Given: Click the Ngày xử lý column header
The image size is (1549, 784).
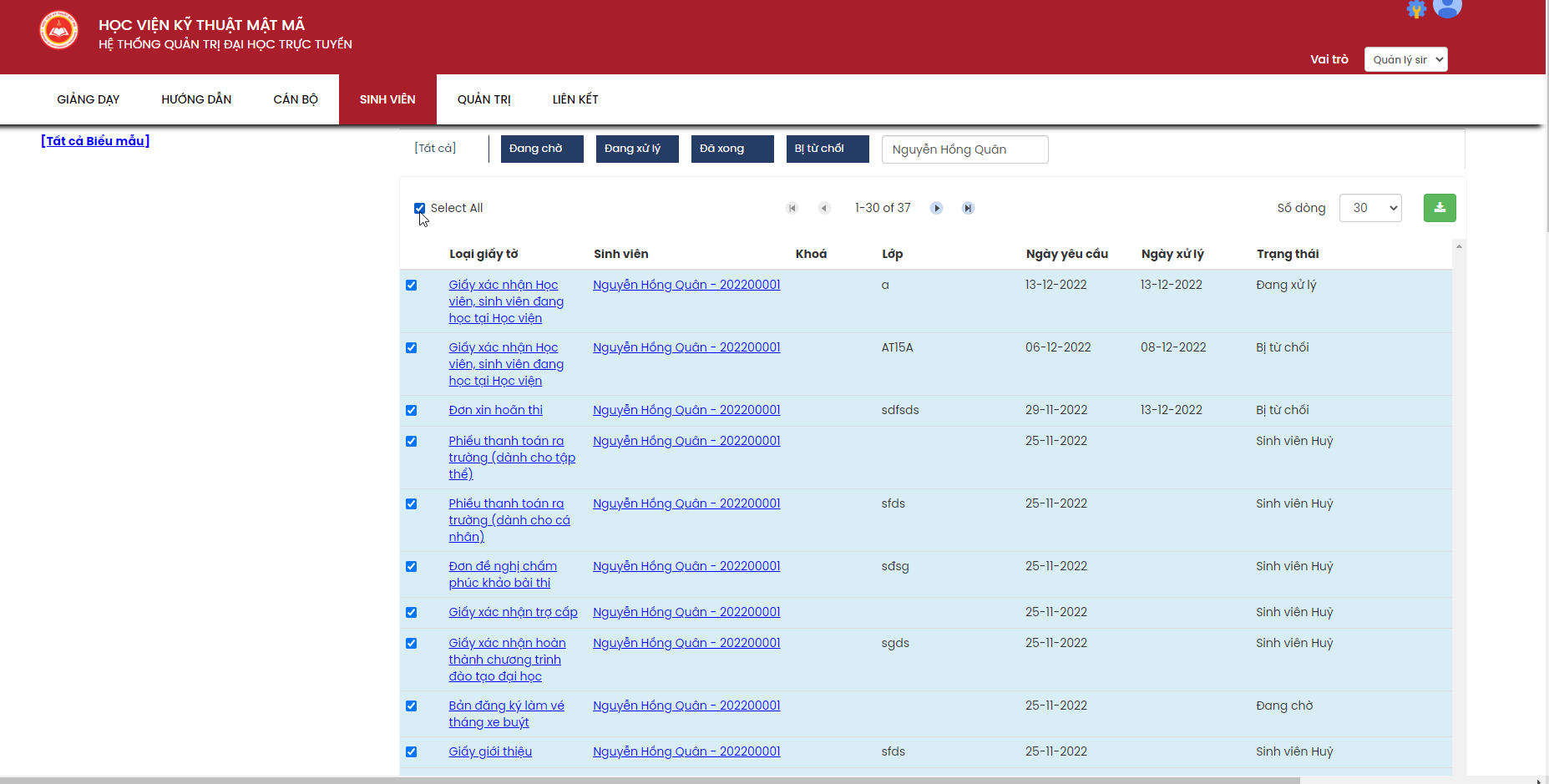Looking at the screenshot, I should (x=1172, y=254).
